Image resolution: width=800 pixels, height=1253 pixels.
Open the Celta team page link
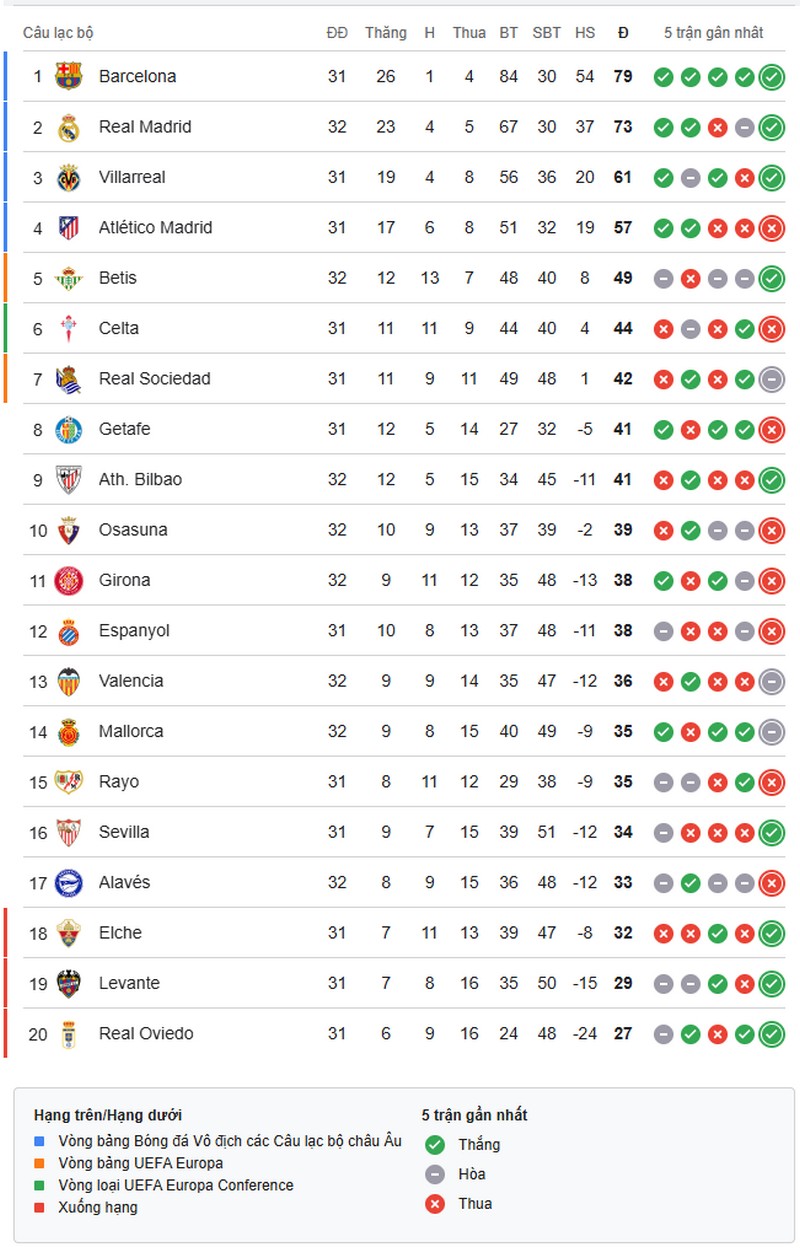coord(120,328)
